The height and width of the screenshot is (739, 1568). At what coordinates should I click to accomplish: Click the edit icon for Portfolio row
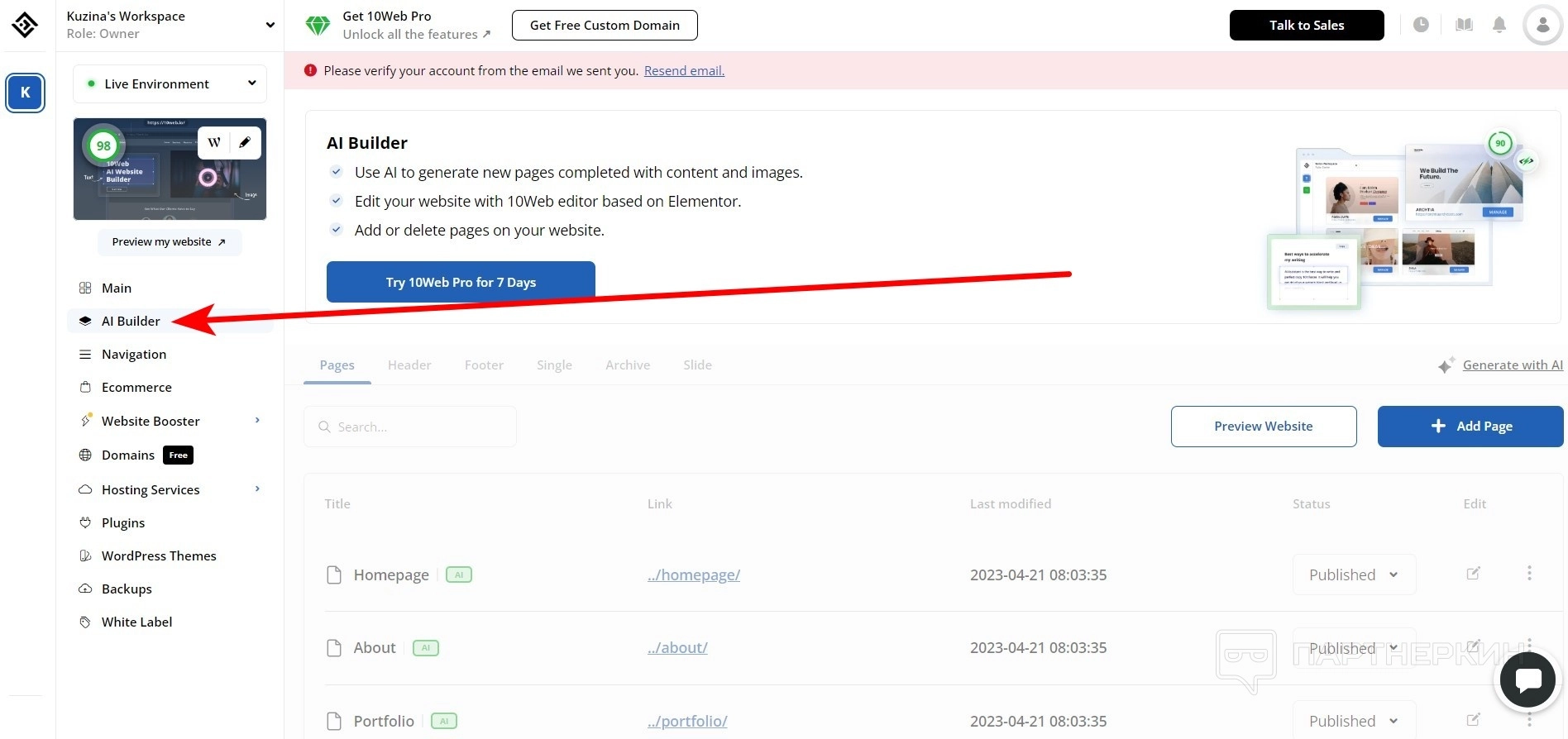[1473, 720]
